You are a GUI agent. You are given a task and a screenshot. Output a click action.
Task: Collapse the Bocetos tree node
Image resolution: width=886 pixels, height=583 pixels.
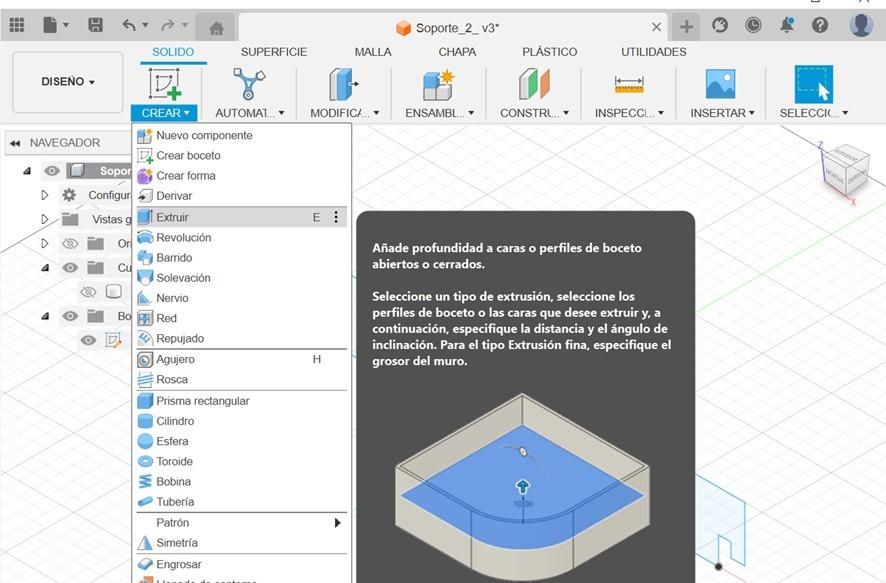45,316
